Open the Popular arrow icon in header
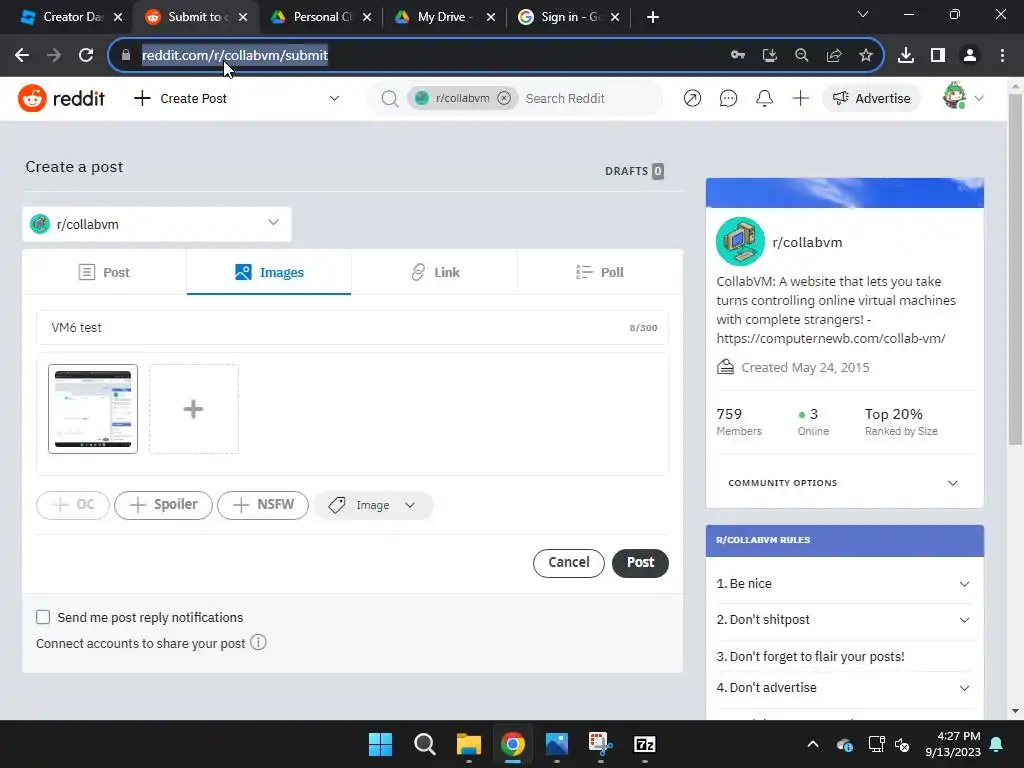The image size is (1024, 768). [x=692, y=98]
